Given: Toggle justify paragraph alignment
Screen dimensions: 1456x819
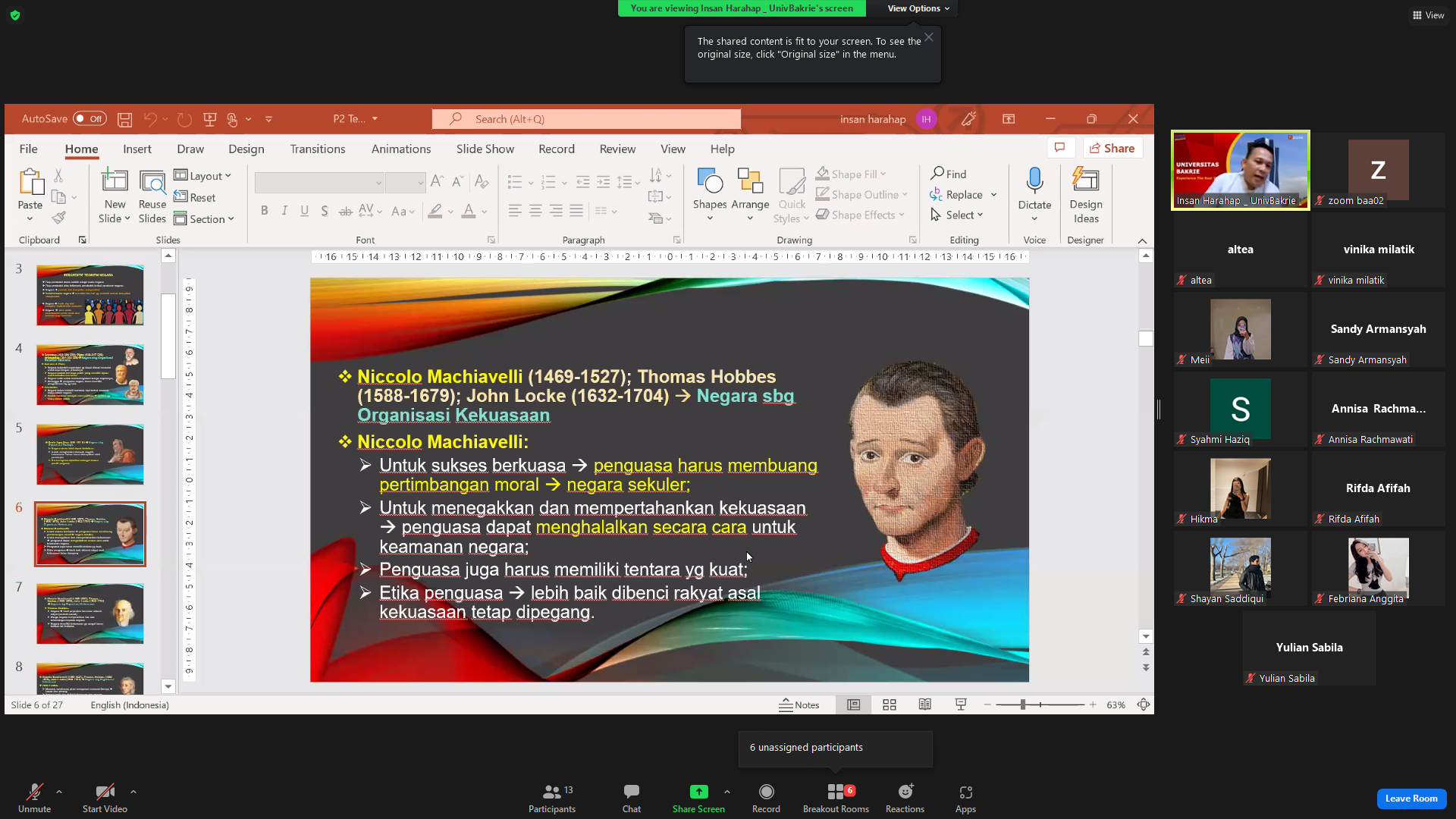Looking at the screenshot, I should tap(576, 211).
